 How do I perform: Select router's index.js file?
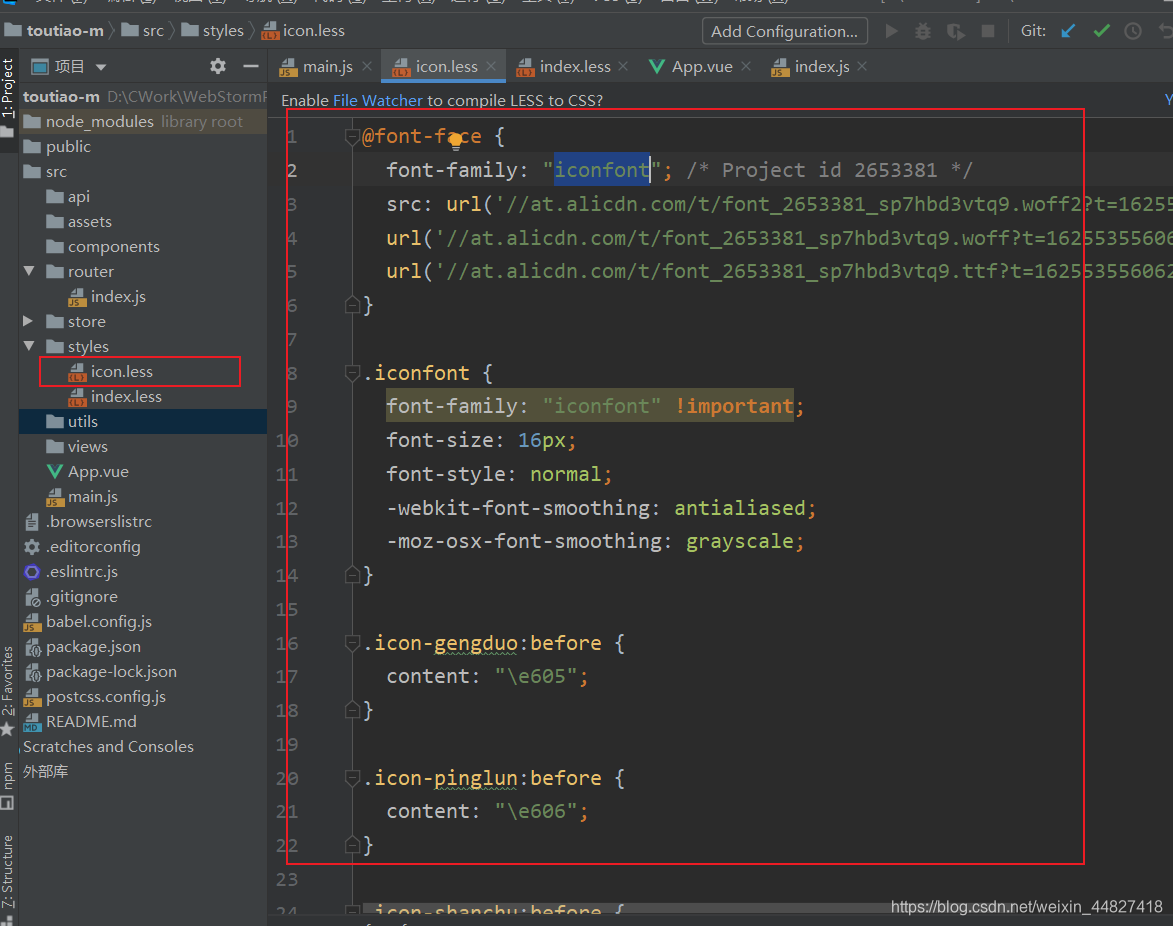143,297
